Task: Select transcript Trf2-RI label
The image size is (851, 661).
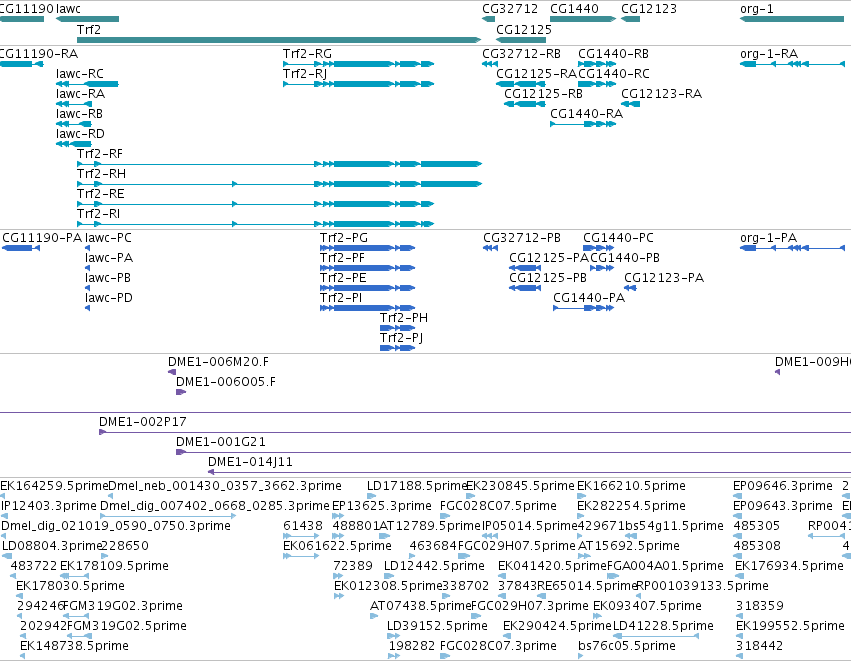Action: pos(98,214)
